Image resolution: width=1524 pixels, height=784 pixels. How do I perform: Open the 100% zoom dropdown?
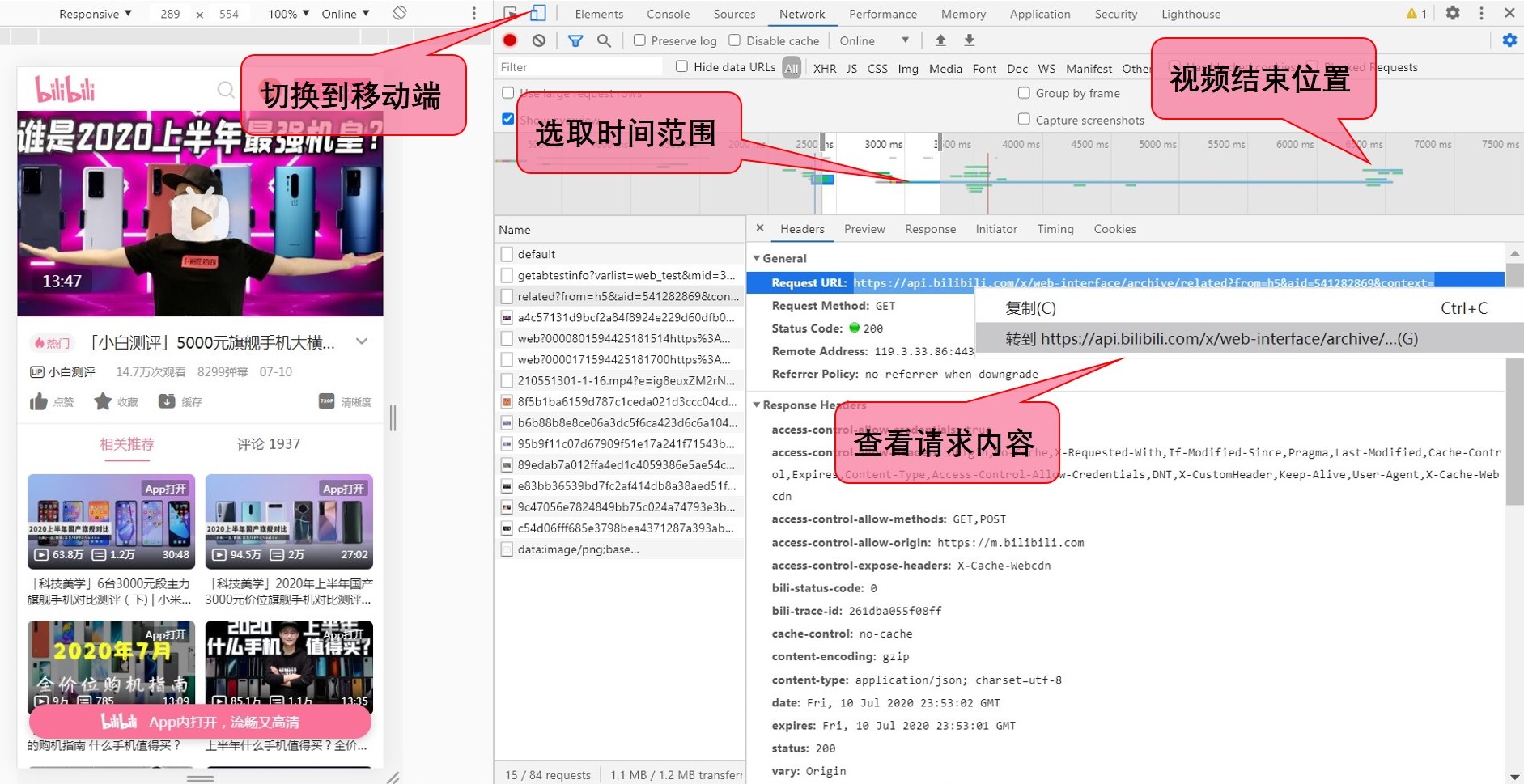[289, 14]
